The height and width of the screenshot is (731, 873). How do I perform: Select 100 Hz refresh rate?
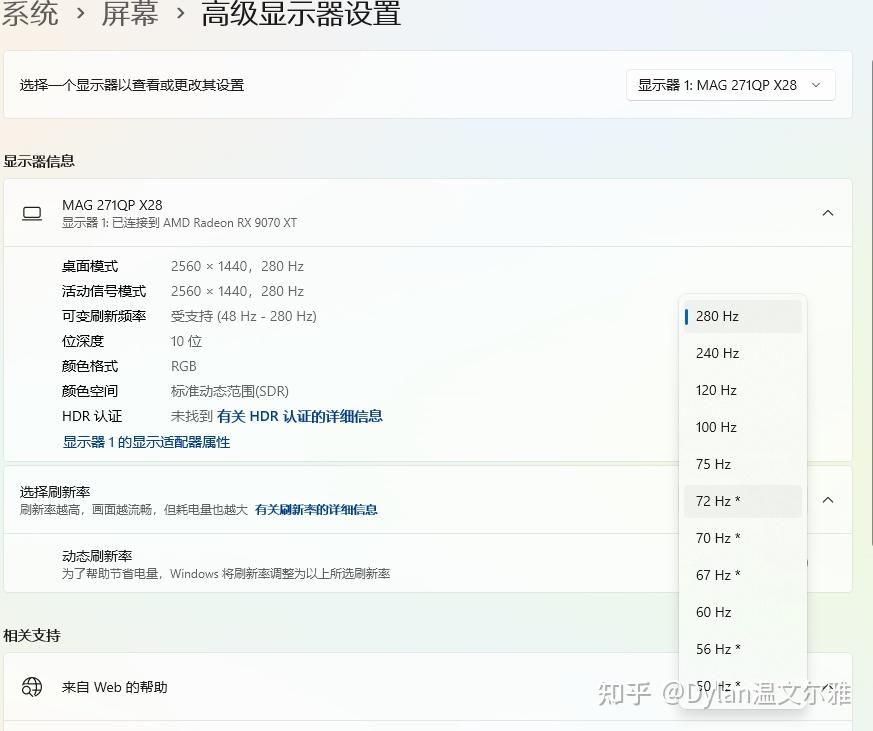click(x=743, y=427)
